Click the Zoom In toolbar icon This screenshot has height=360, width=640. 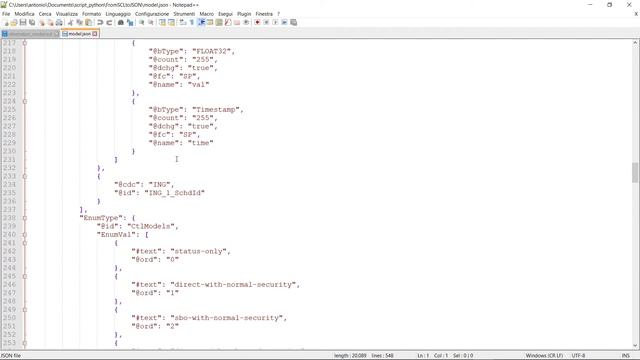pyautogui.click(x=142, y=22)
